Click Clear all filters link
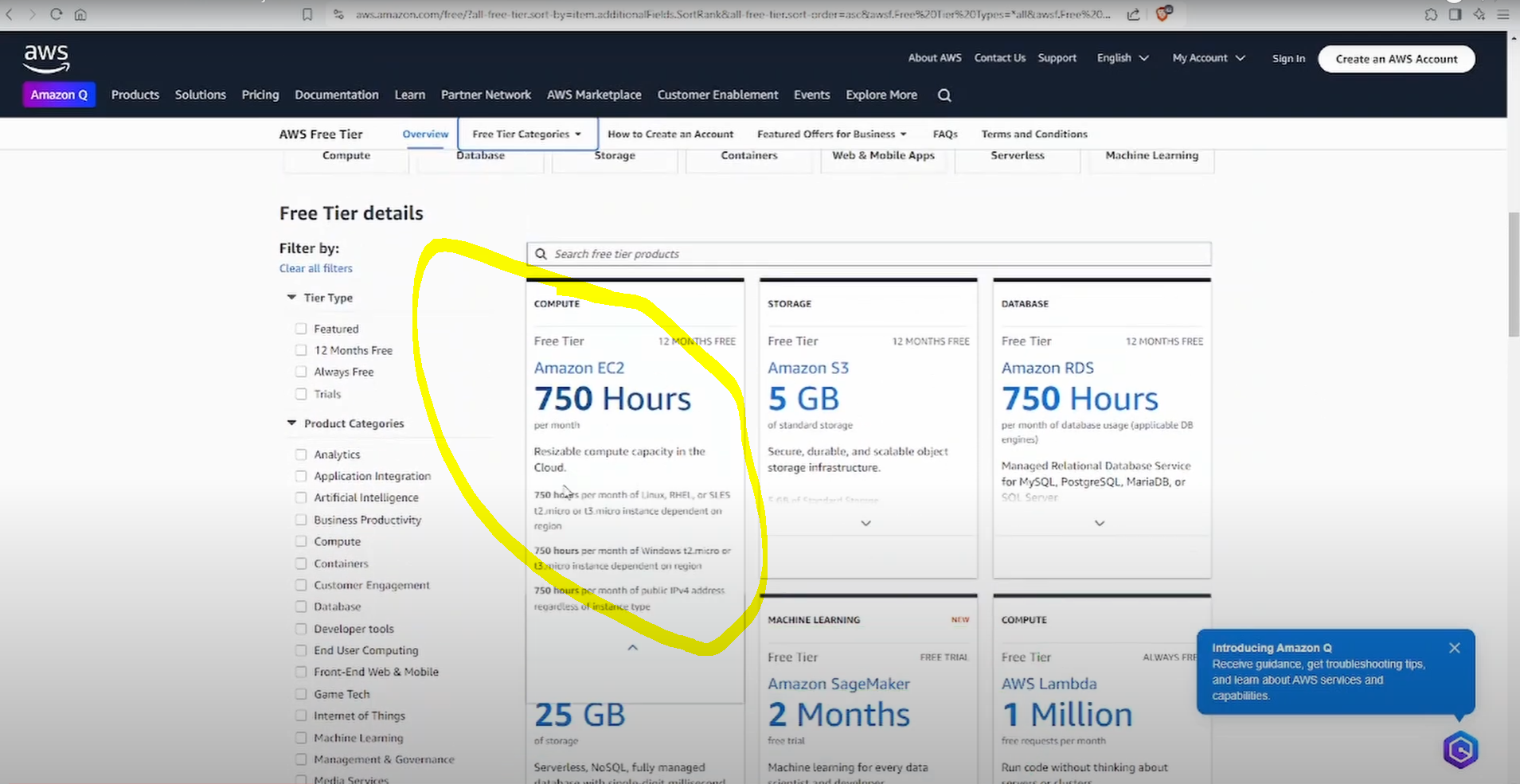Screen dimensions: 1520x784 (x=315, y=268)
